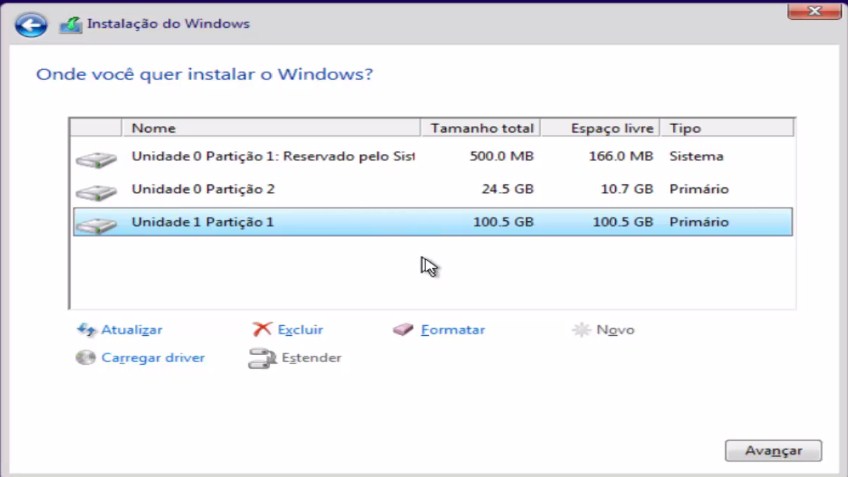Click drive icon of Unidade 0 Partição 1
Viewport: 848px width, 477px height.
pyautogui.click(x=96, y=159)
